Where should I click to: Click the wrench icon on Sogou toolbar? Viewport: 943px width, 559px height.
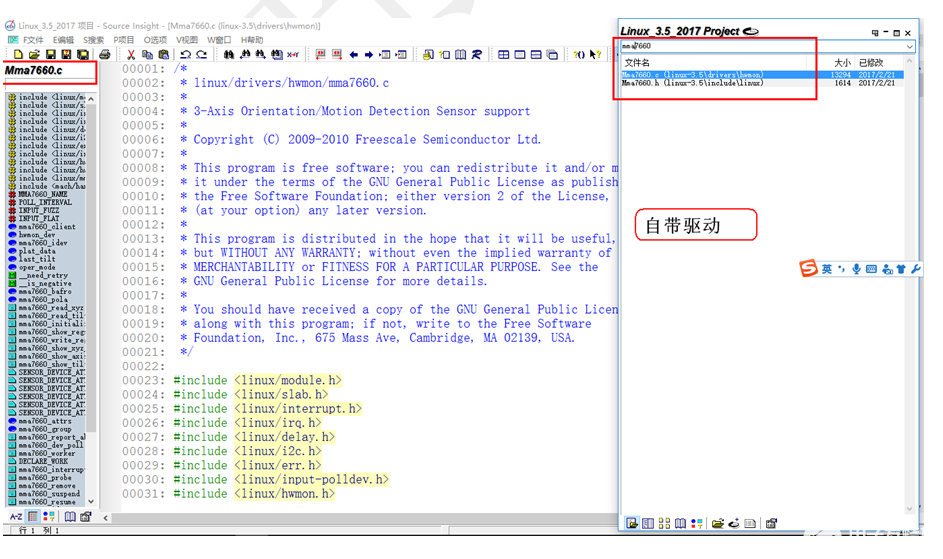point(915,269)
